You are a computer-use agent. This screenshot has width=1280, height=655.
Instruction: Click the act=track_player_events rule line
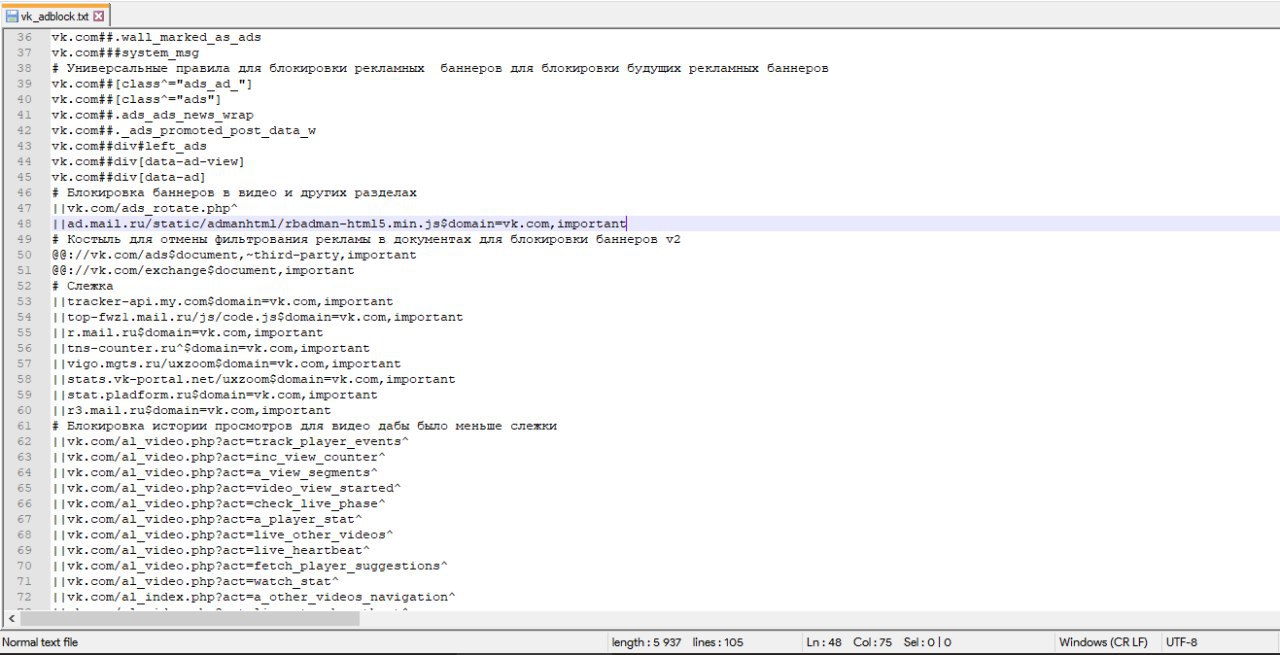(230, 441)
